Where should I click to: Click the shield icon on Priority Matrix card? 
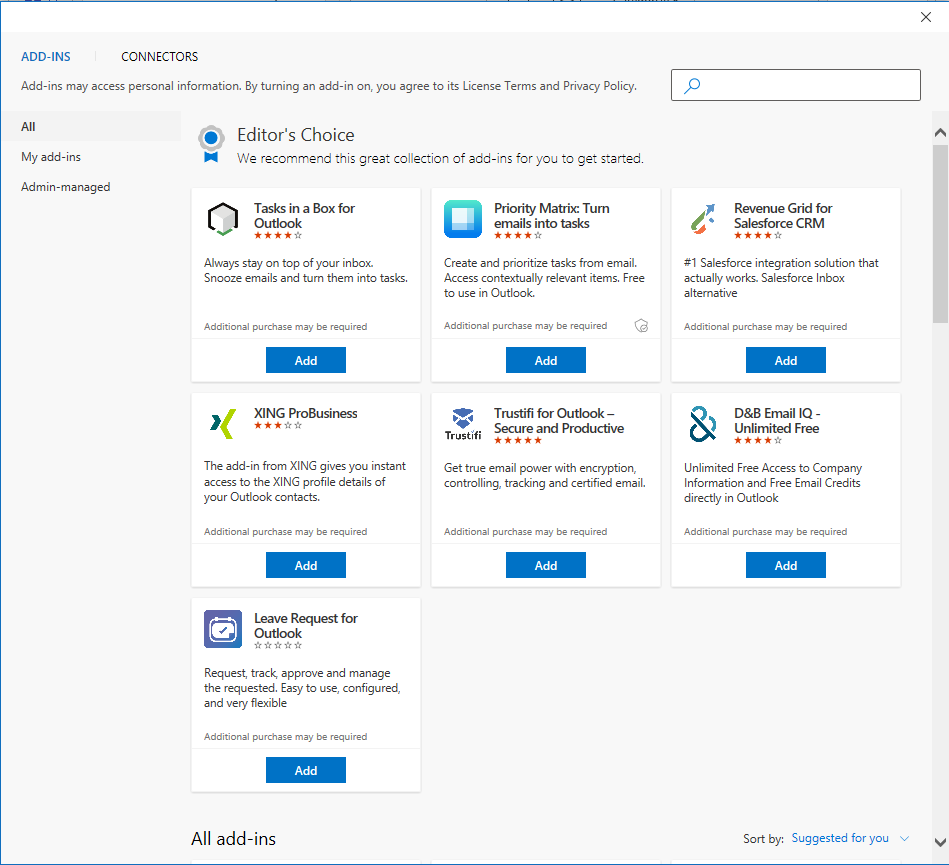[x=642, y=326]
